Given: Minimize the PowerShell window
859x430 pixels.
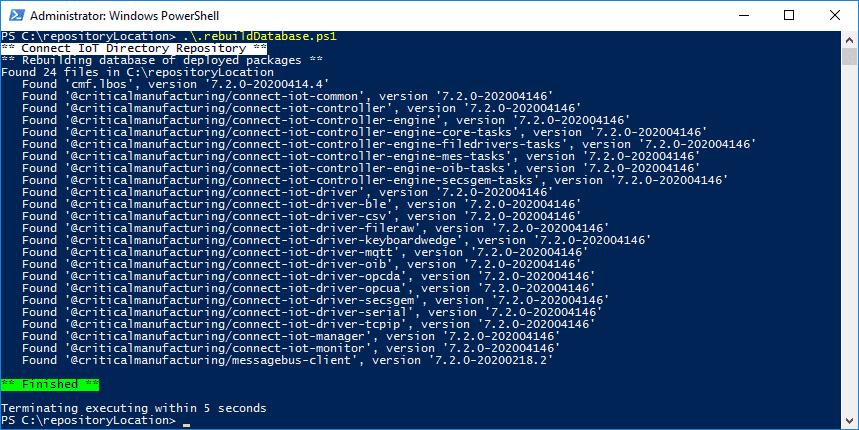Looking at the screenshot, I should (742, 15).
